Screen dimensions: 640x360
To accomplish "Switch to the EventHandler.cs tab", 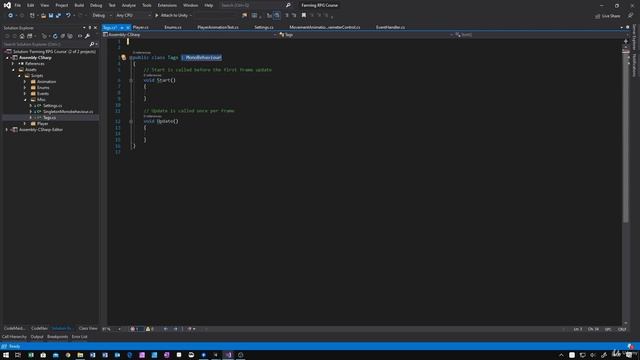I will pyautogui.click(x=390, y=27).
